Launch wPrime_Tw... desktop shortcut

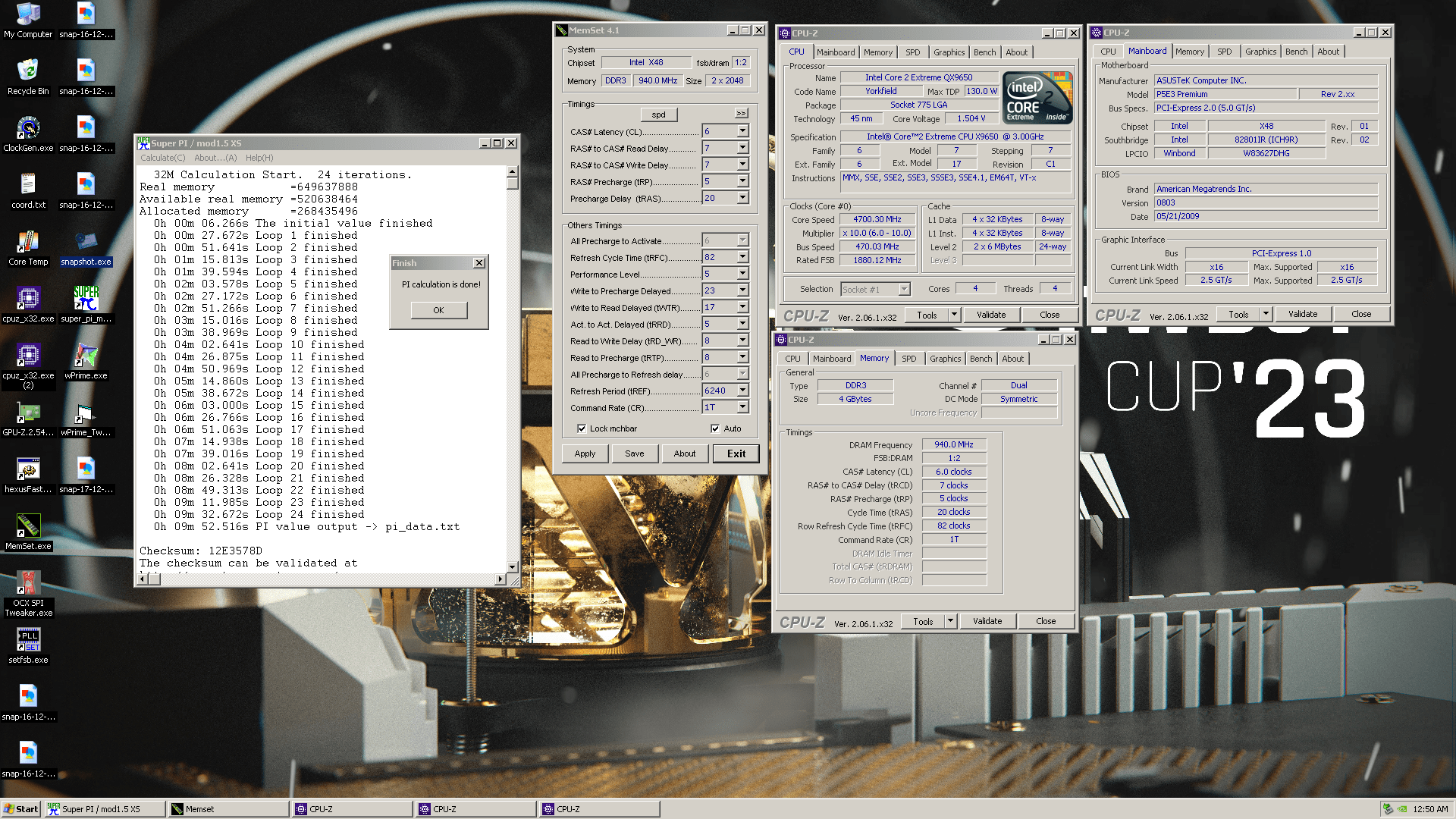click(86, 419)
